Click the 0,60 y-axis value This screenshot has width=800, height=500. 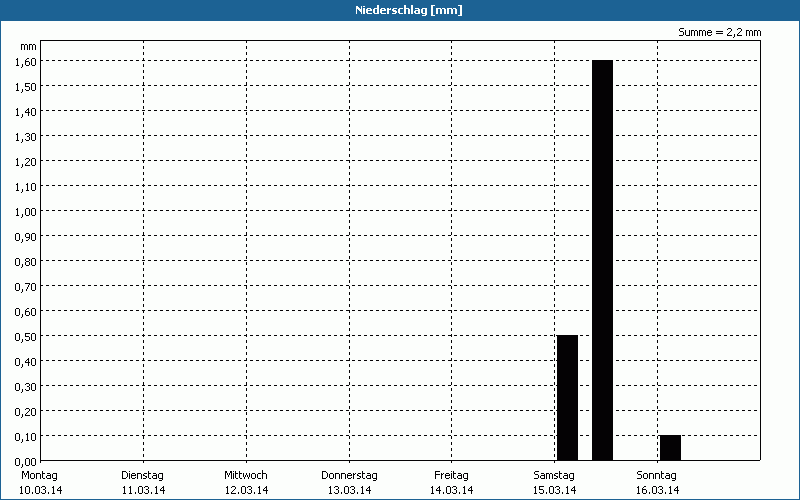click(x=26, y=312)
